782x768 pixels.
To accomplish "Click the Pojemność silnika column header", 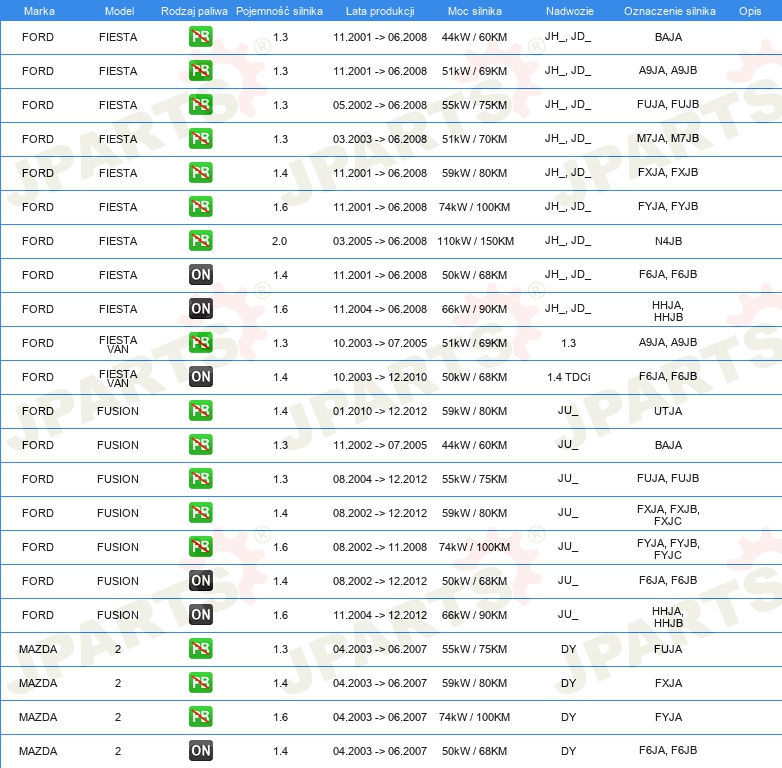I will pyautogui.click(x=279, y=11).
